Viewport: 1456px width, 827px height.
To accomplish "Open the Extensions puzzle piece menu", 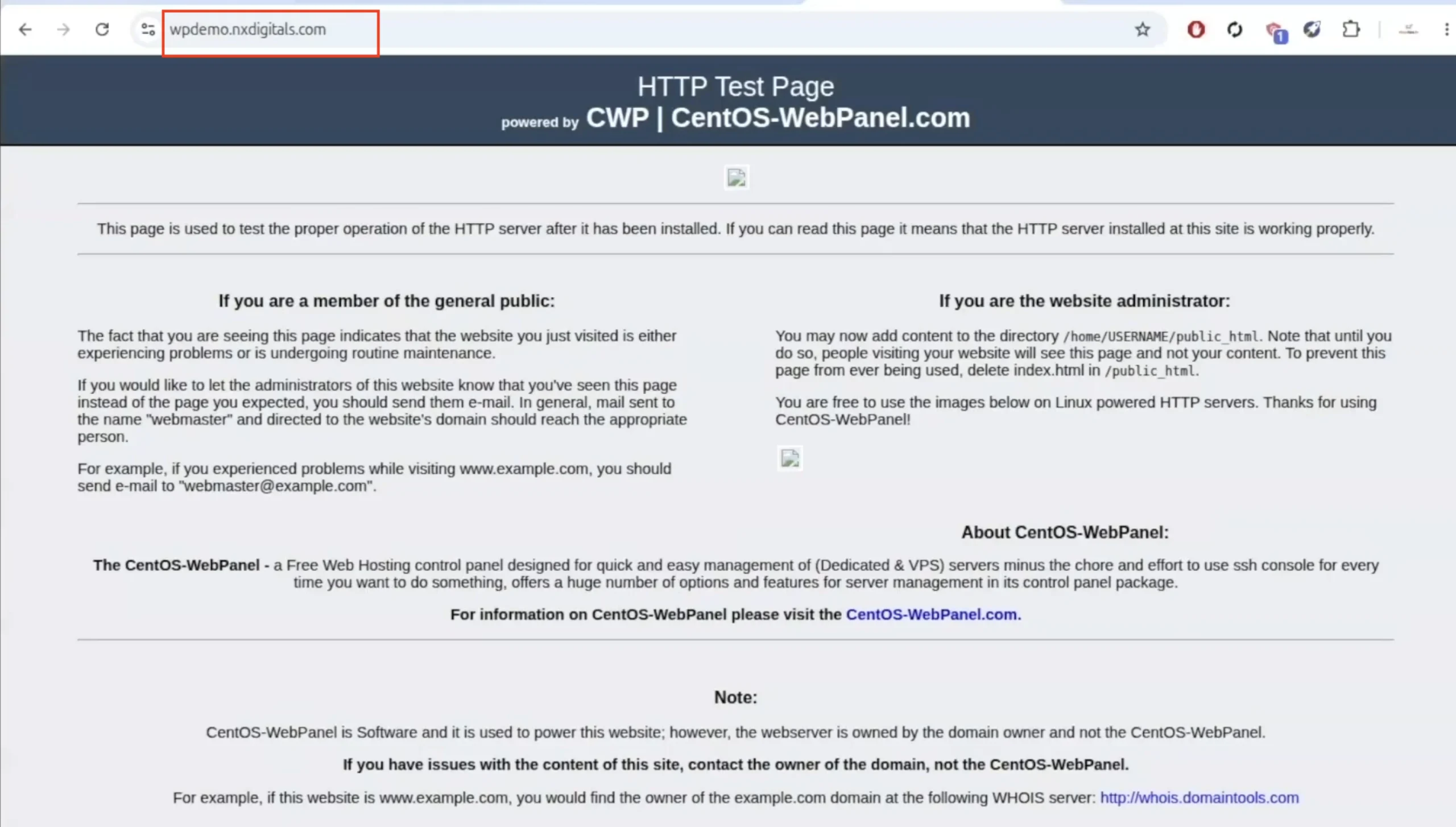I will [x=1351, y=29].
